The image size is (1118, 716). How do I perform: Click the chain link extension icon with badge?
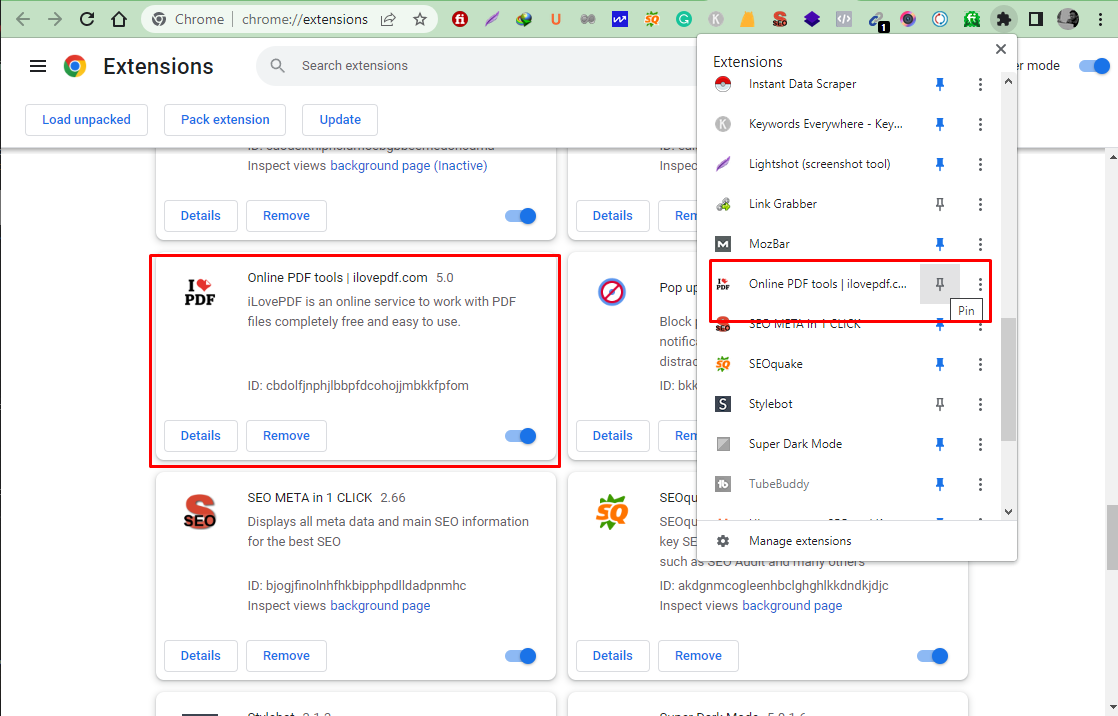click(x=877, y=21)
